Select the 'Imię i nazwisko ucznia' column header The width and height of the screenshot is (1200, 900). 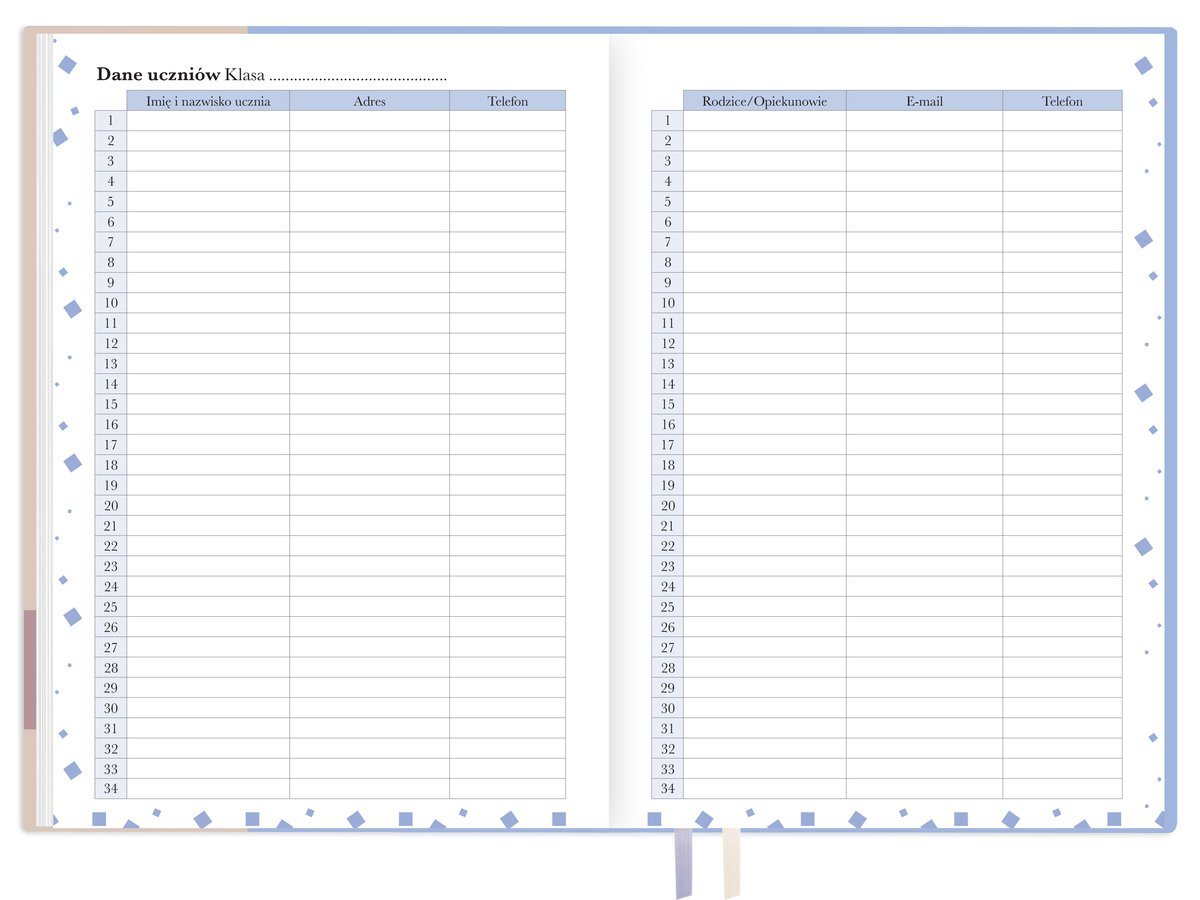208,101
